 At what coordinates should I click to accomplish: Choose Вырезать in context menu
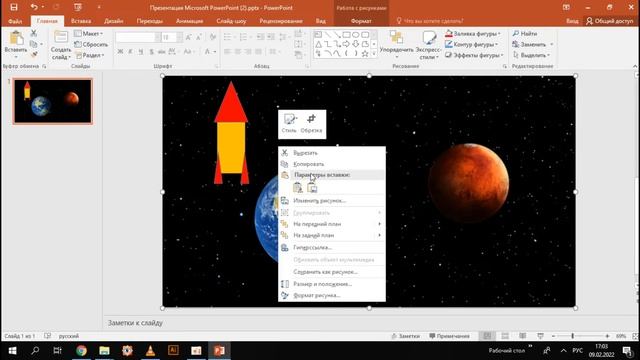332,153
